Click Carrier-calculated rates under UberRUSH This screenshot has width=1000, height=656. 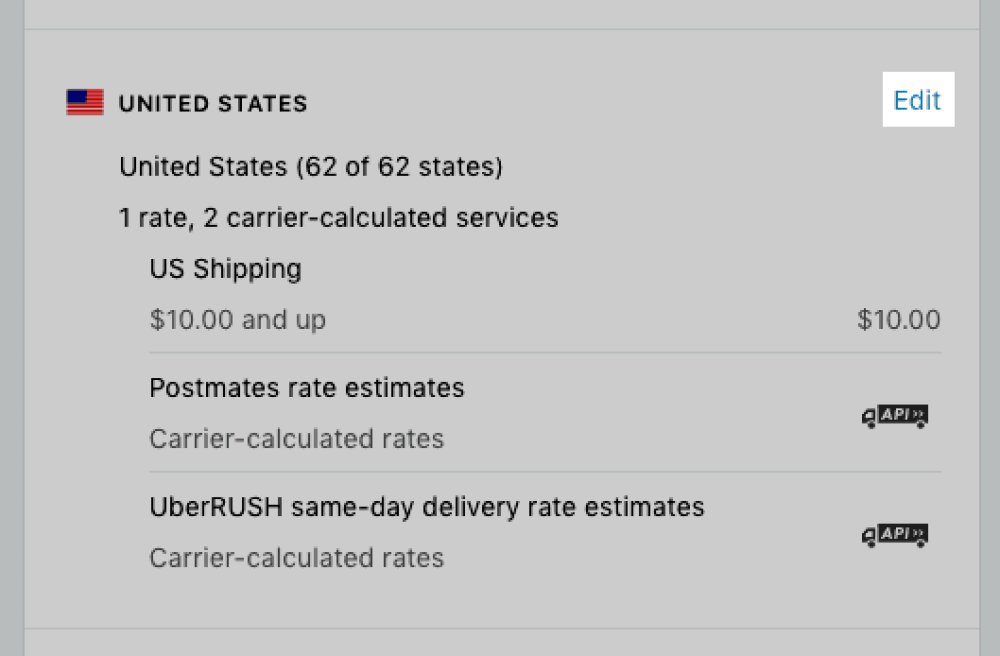point(297,558)
